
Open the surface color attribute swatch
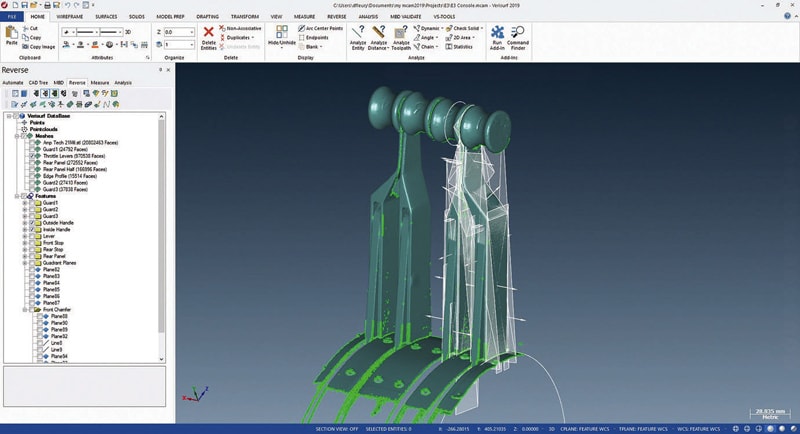pos(95,45)
